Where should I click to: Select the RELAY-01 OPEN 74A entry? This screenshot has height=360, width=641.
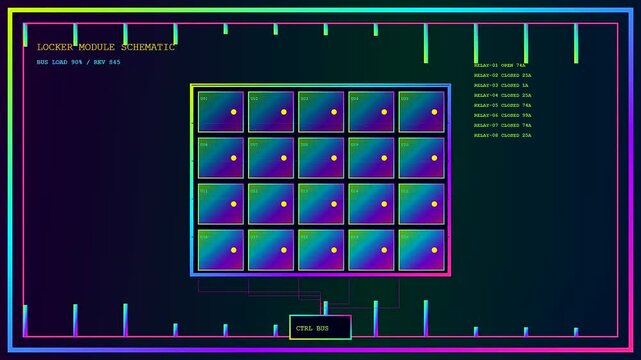click(500, 65)
